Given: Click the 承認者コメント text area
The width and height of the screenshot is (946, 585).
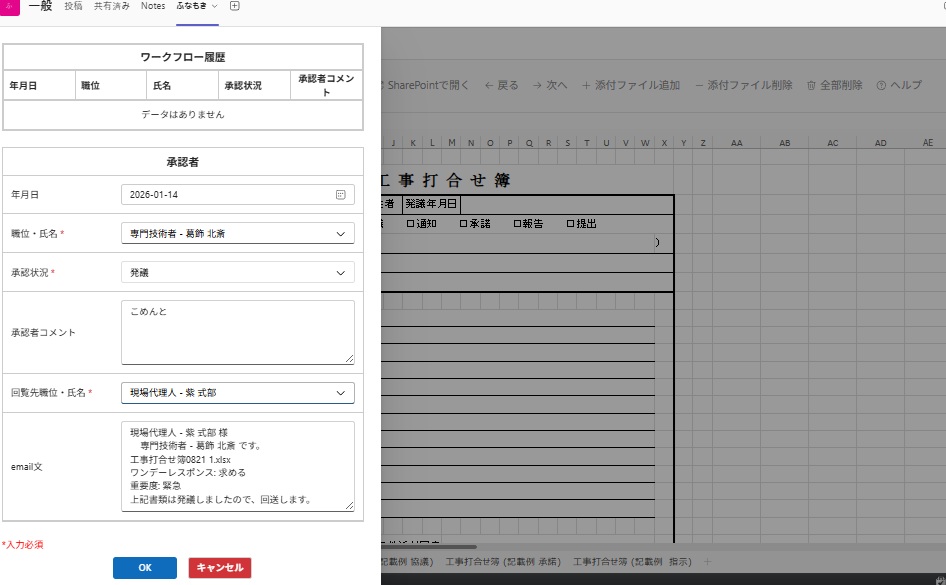Looking at the screenshot, I should (x=237, y=332).
